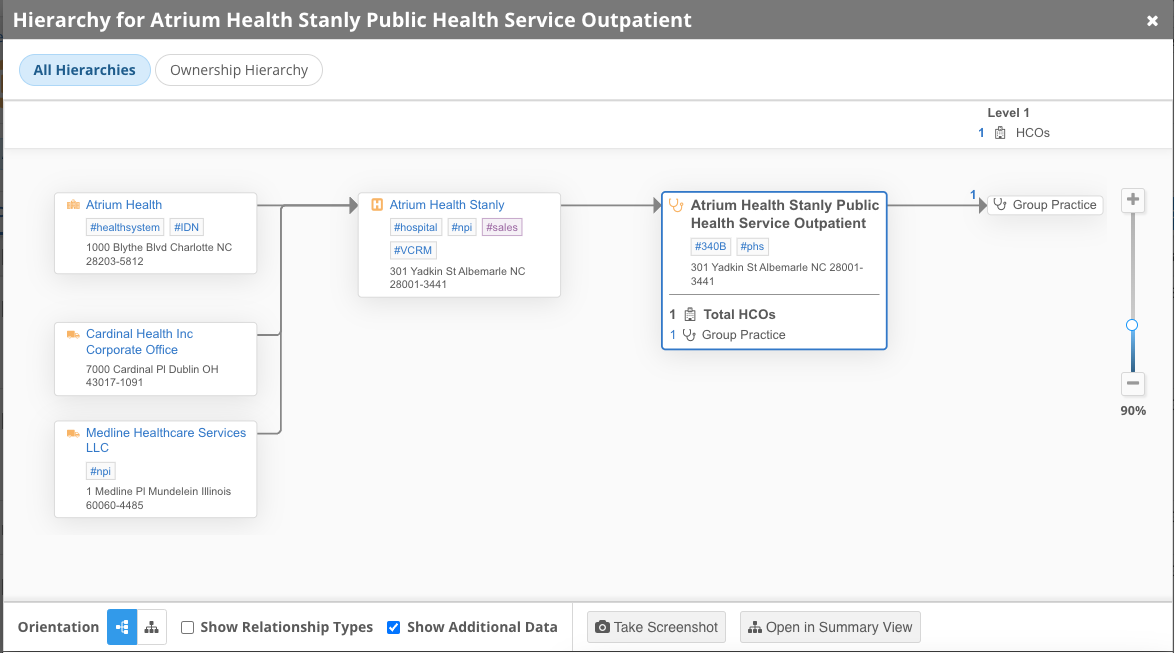Click the truck icon beside Medline Healthcare Services
Viewport: 1175px width, 653px height.
pos(73,433)
